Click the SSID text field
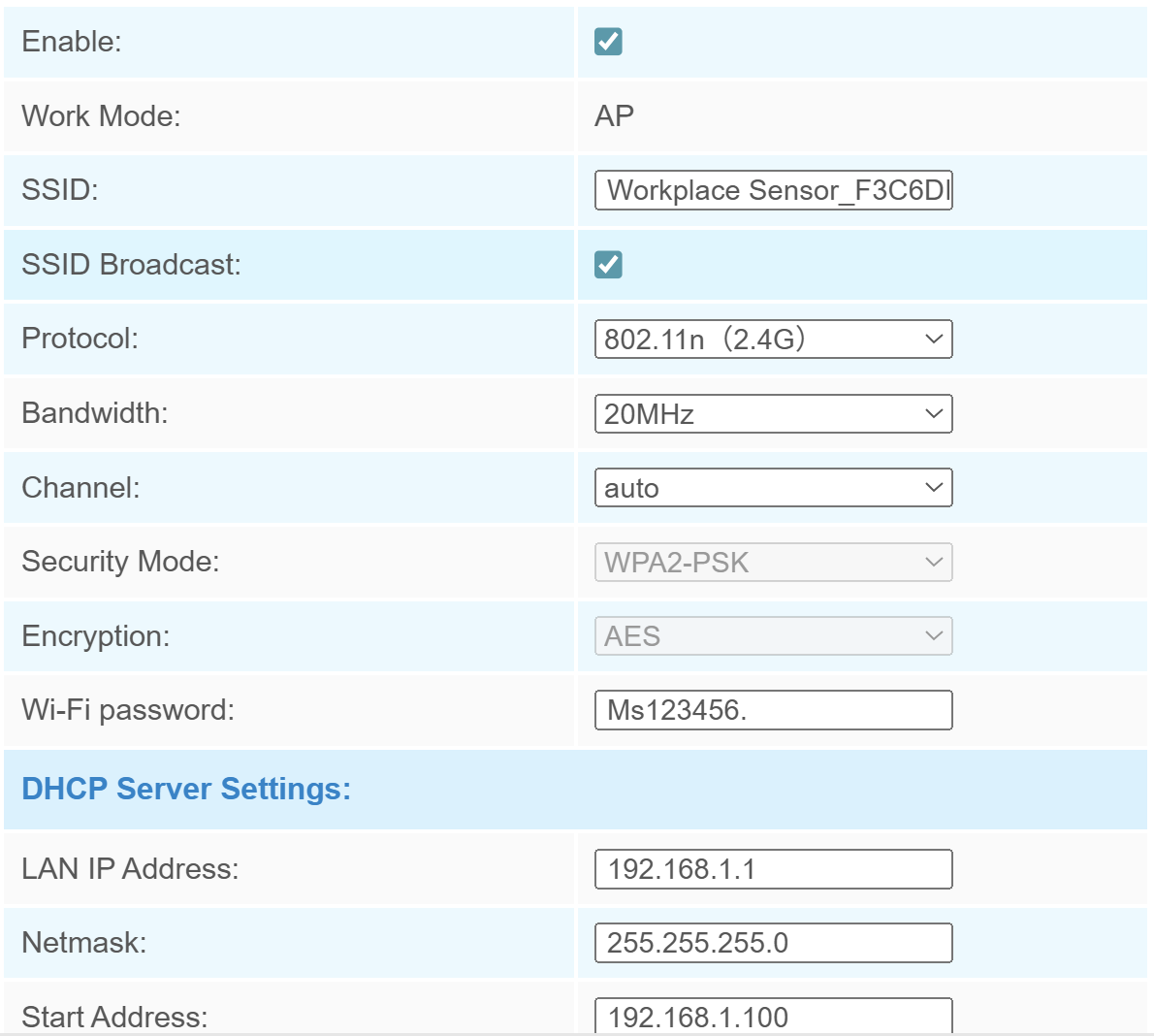Viewport: 1154px width, 1036px height. [x=773, y=190]
